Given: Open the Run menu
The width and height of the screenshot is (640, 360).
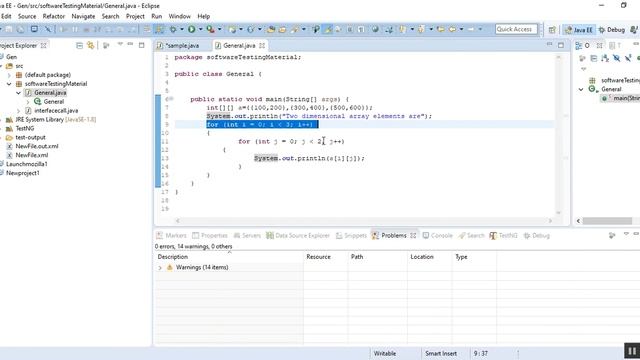Looking at the screenshot, I should coord(157,16).
